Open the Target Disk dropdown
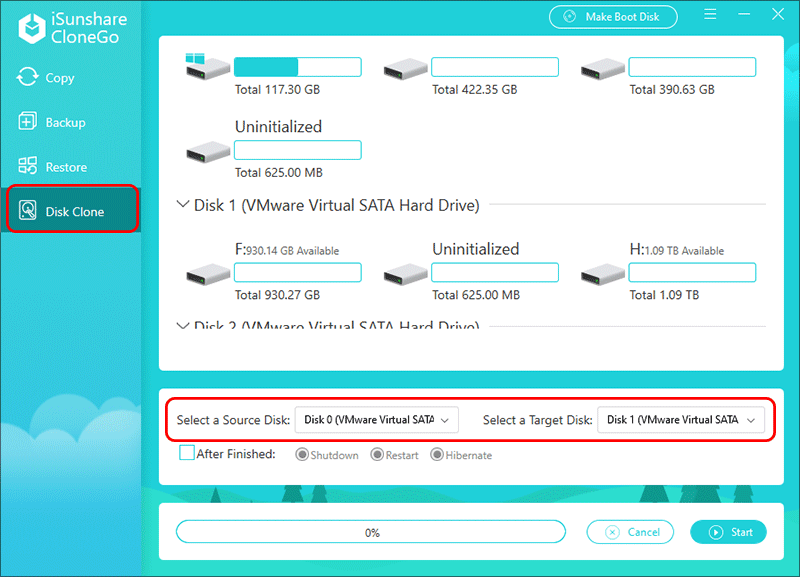 coord(681,420)
